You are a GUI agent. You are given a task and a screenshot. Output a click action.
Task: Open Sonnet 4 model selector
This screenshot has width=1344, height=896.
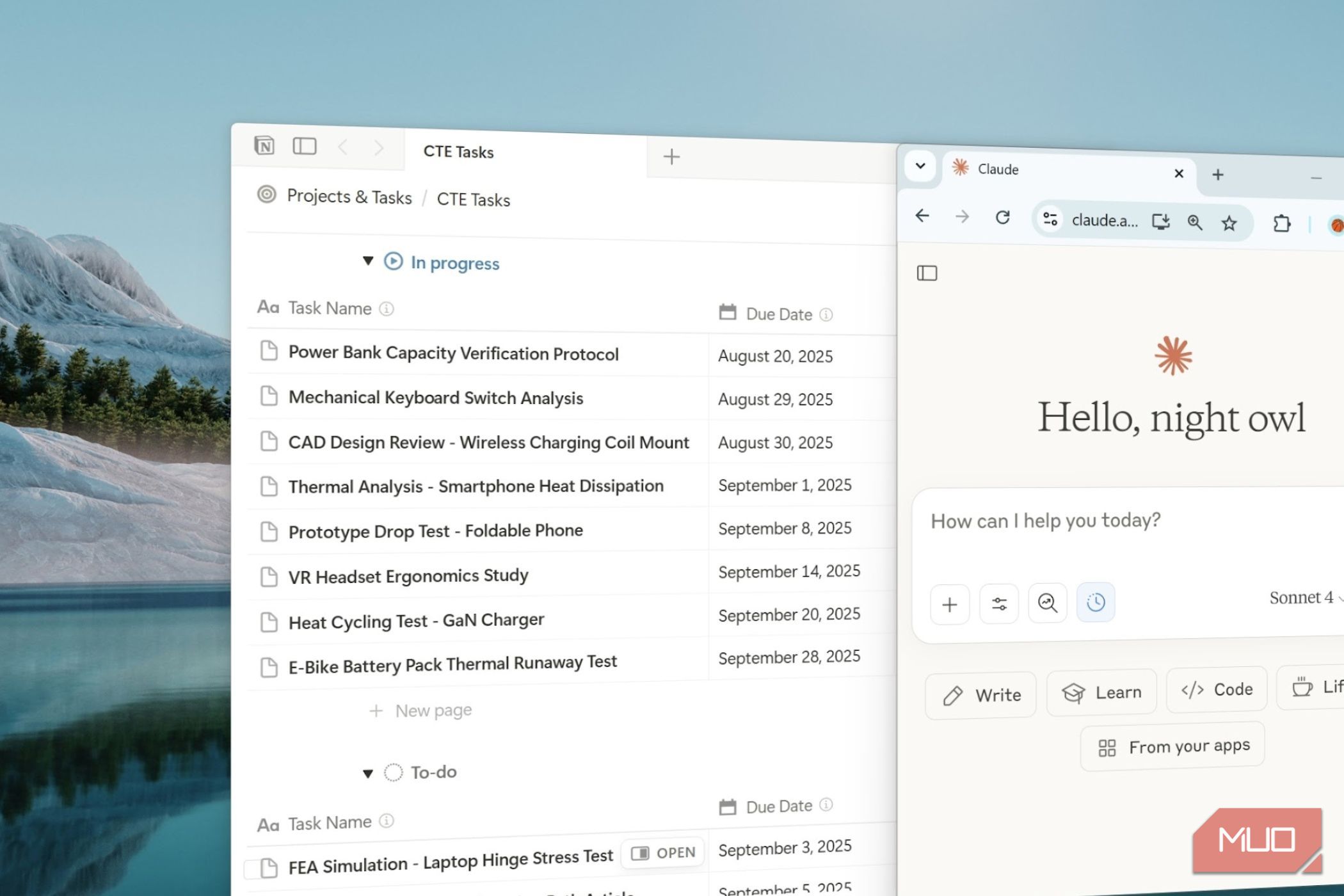1306,598
